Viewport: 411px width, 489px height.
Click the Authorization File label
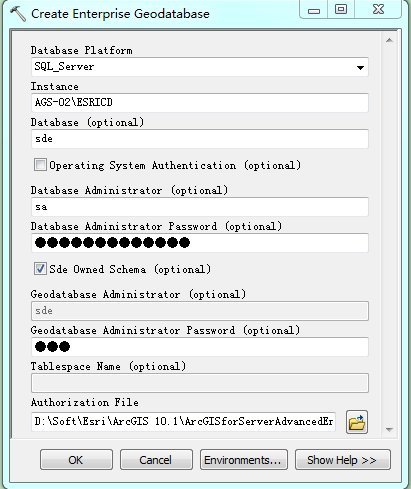coord(85,402)
